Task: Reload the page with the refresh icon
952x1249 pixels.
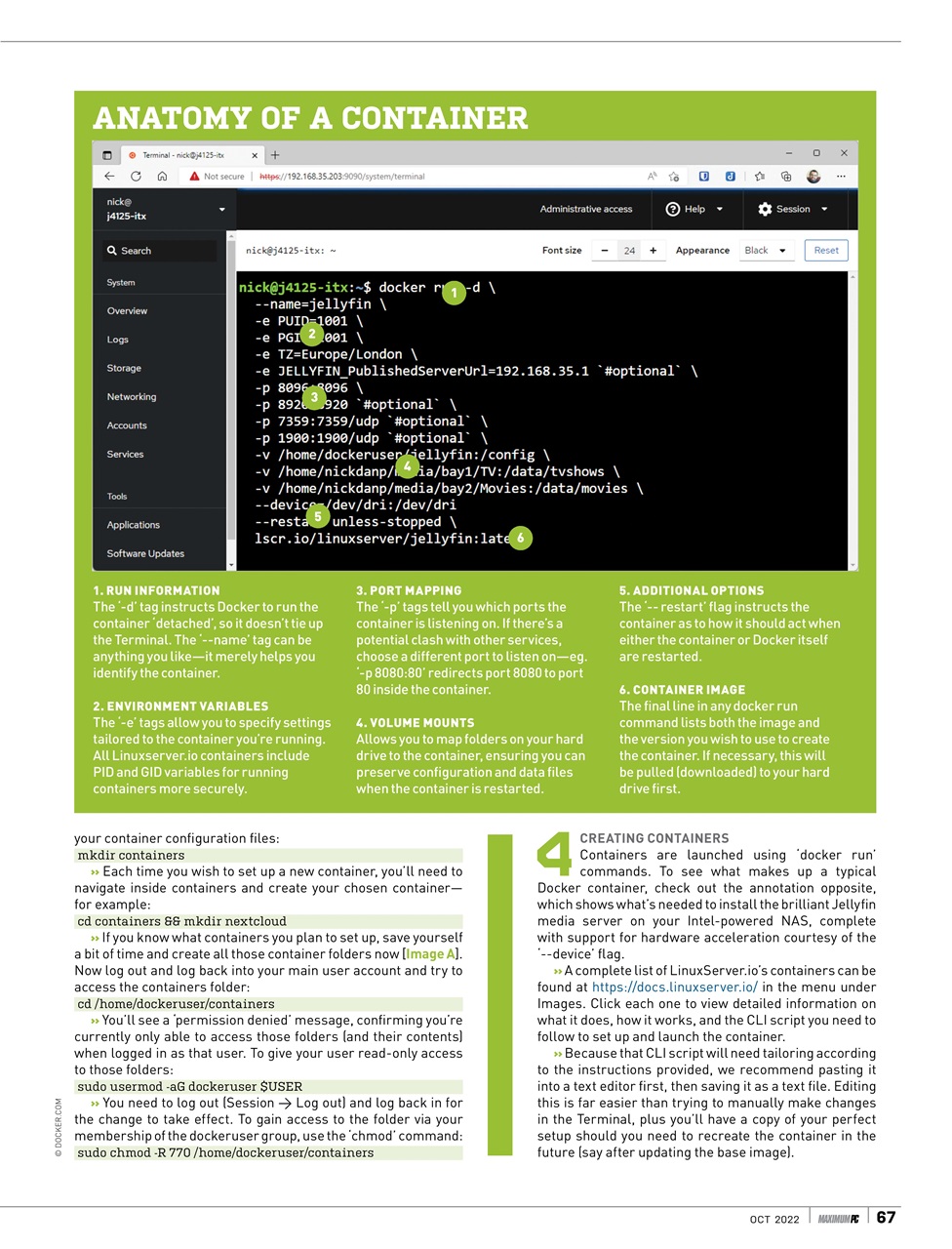Action: click(136, 177)
